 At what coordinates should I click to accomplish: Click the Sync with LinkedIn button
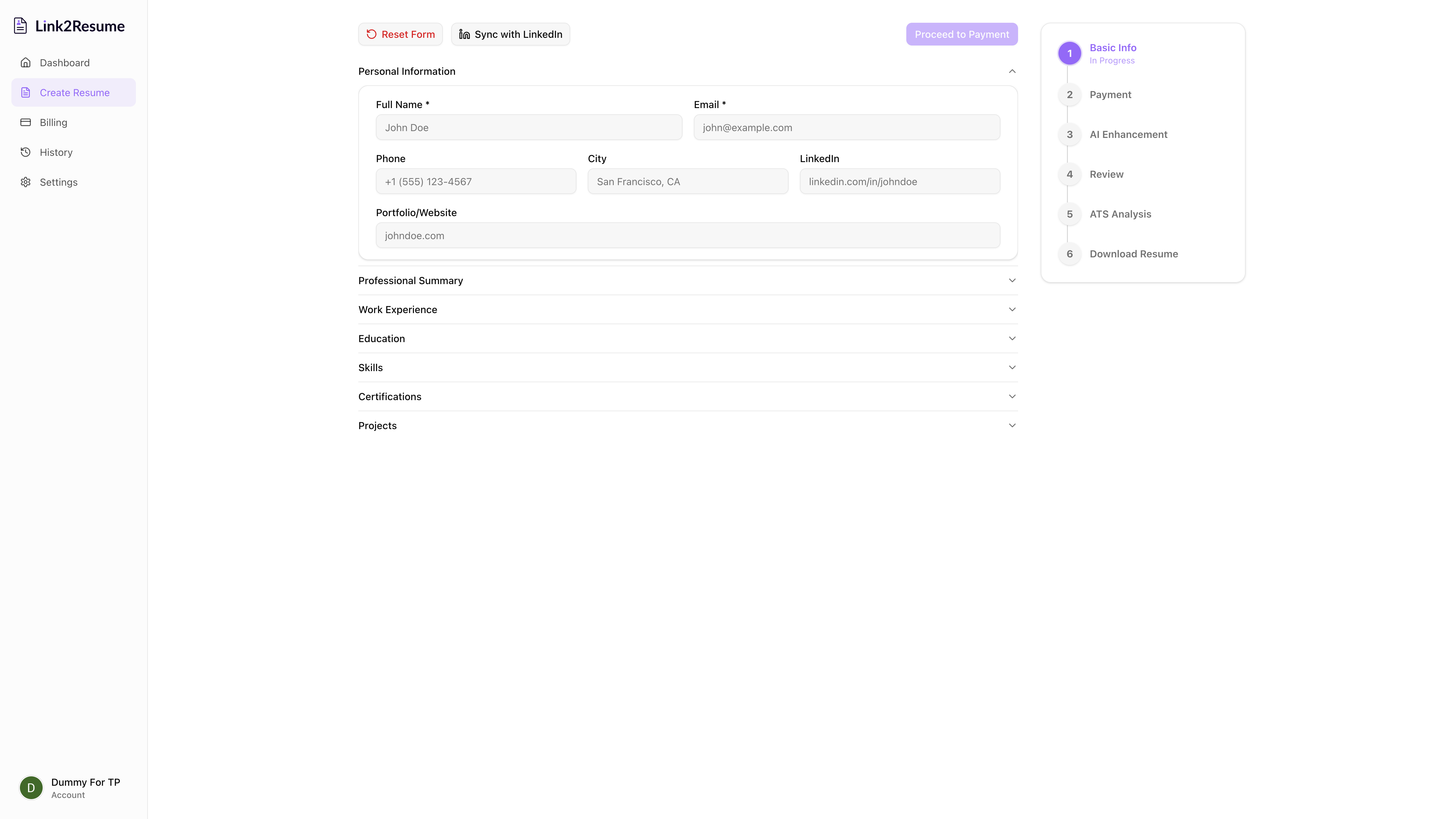pyautogui.click(x=510, y=34)
